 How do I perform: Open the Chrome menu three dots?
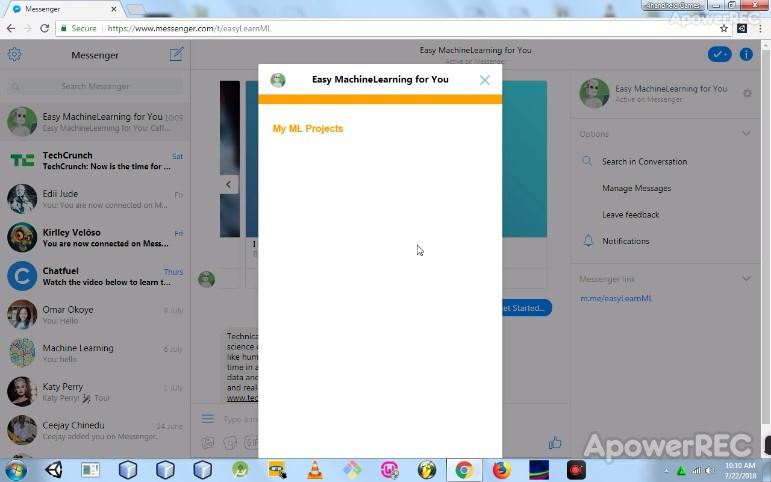(760, 29)
